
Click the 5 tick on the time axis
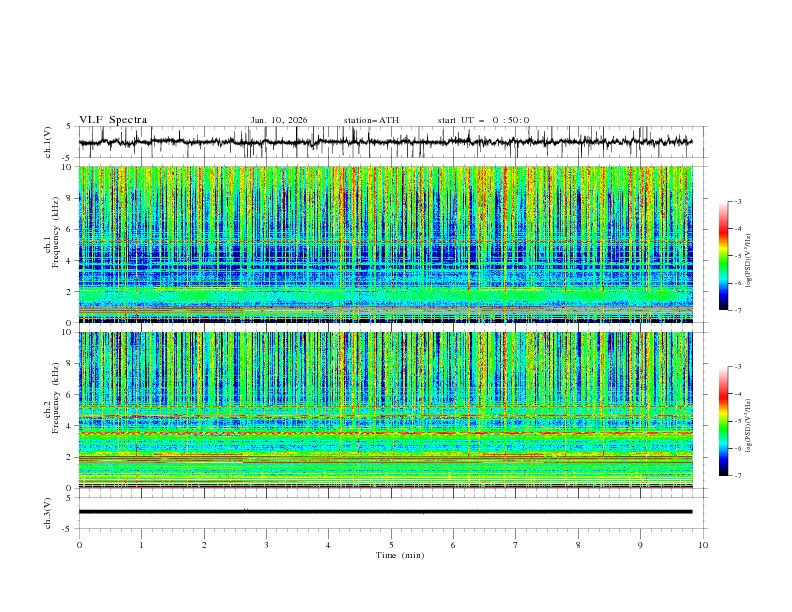click(x=391, y=545)
